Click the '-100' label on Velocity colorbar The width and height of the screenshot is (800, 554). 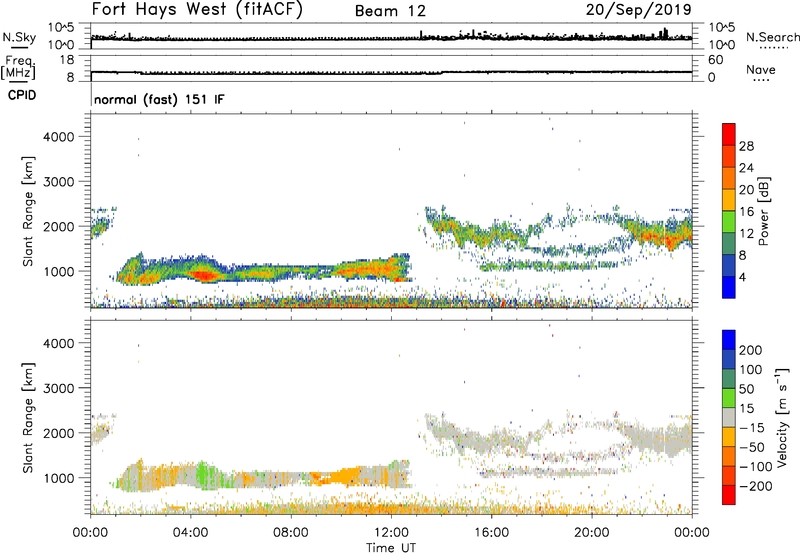756,467
